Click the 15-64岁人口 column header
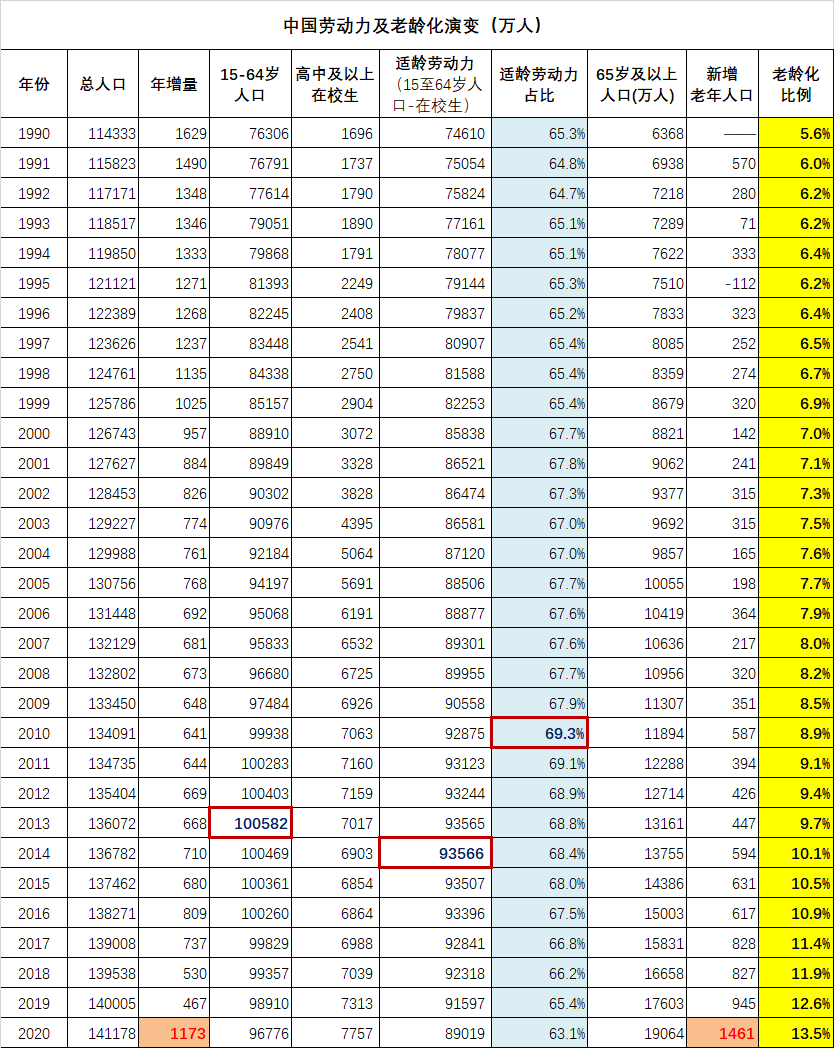834x1048 pixels. [251, 84]
